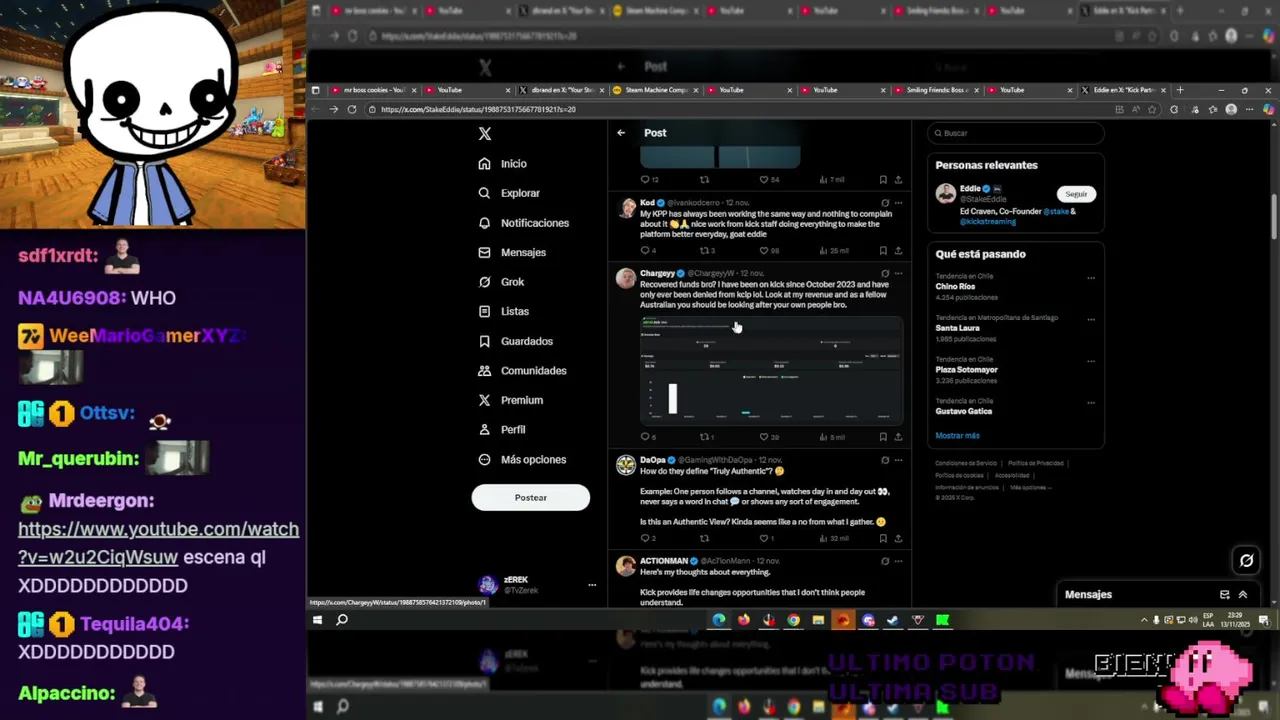
Task: Open Chino Ríos trend
Action: coord(956,287)
